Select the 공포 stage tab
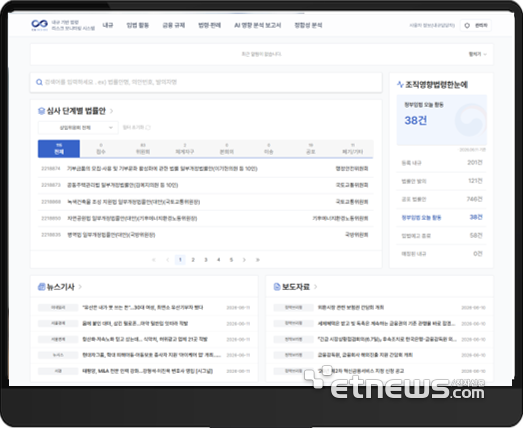Screen dimensions: 523x428 click(311, 148)
